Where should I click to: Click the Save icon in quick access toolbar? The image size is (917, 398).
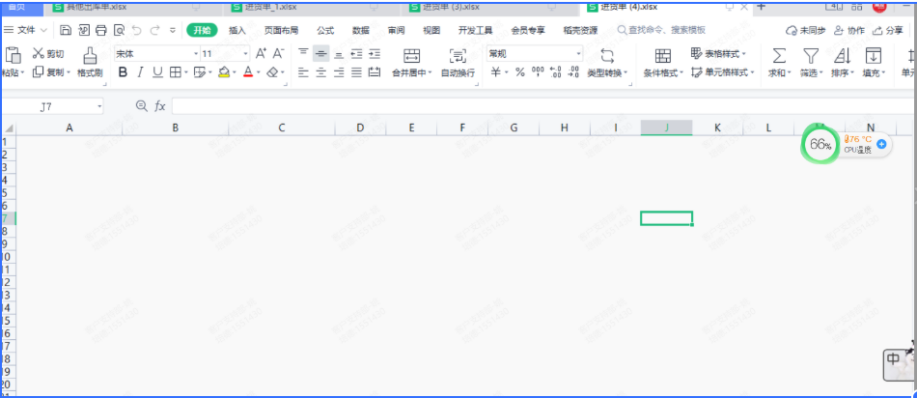coord(66,30)
